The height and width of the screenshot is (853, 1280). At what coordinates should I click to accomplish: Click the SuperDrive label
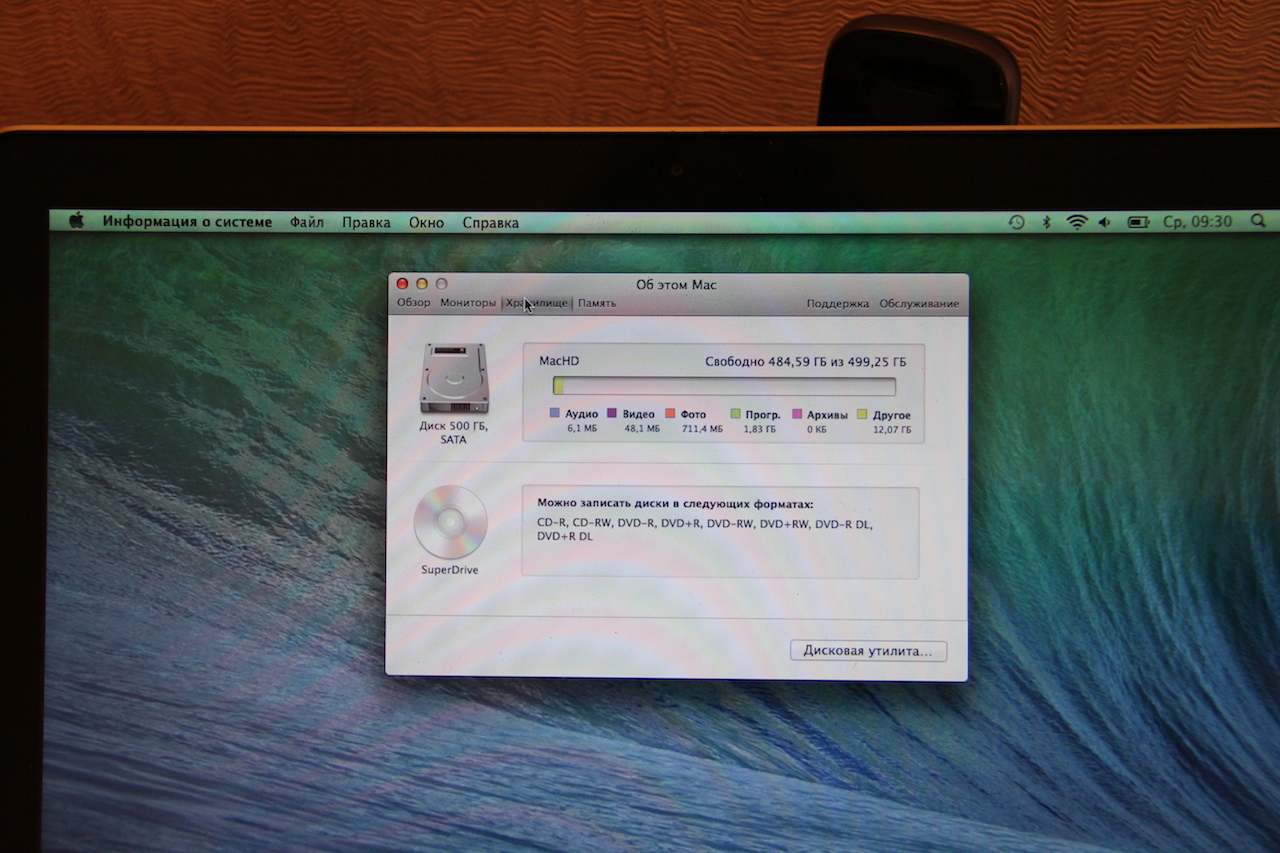(450, 570)
